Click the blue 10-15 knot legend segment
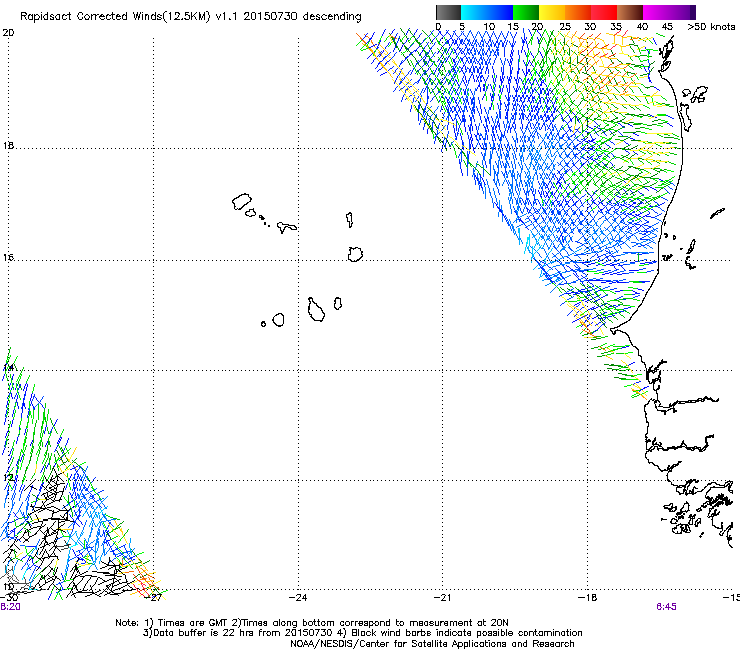The height and width of the screenshot is (650, 740). [500, 12]
